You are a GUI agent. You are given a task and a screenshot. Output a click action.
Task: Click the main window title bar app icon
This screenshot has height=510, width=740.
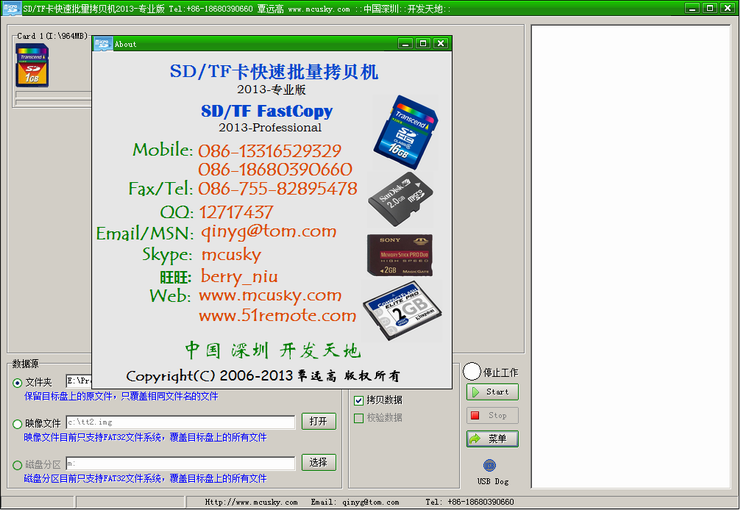point(12,8)
